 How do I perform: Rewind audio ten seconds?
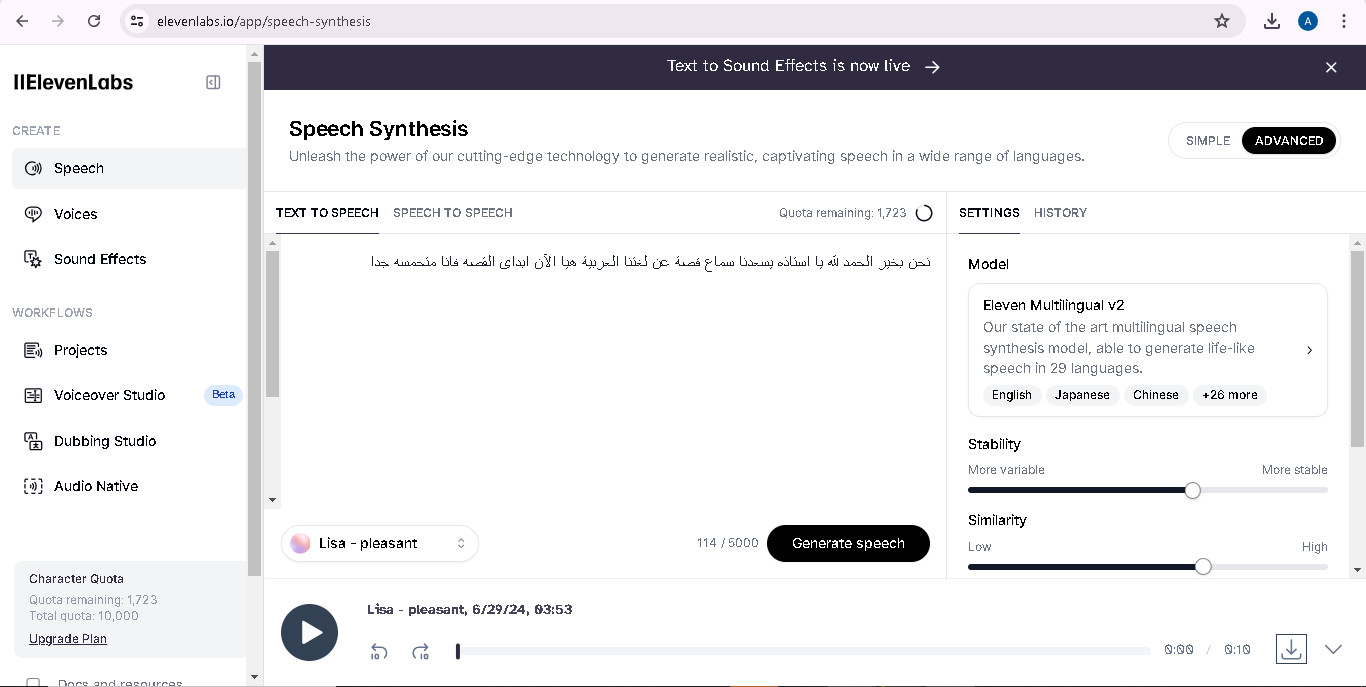[x=379, y=651]
